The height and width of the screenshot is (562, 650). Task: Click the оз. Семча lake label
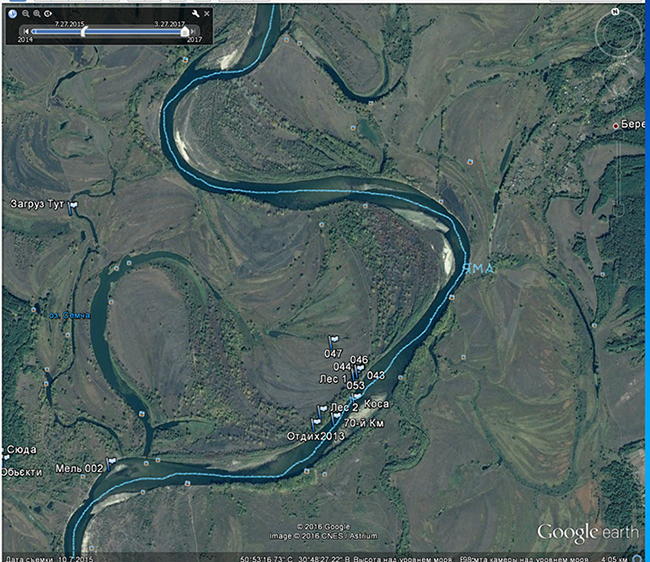[70, 315]
